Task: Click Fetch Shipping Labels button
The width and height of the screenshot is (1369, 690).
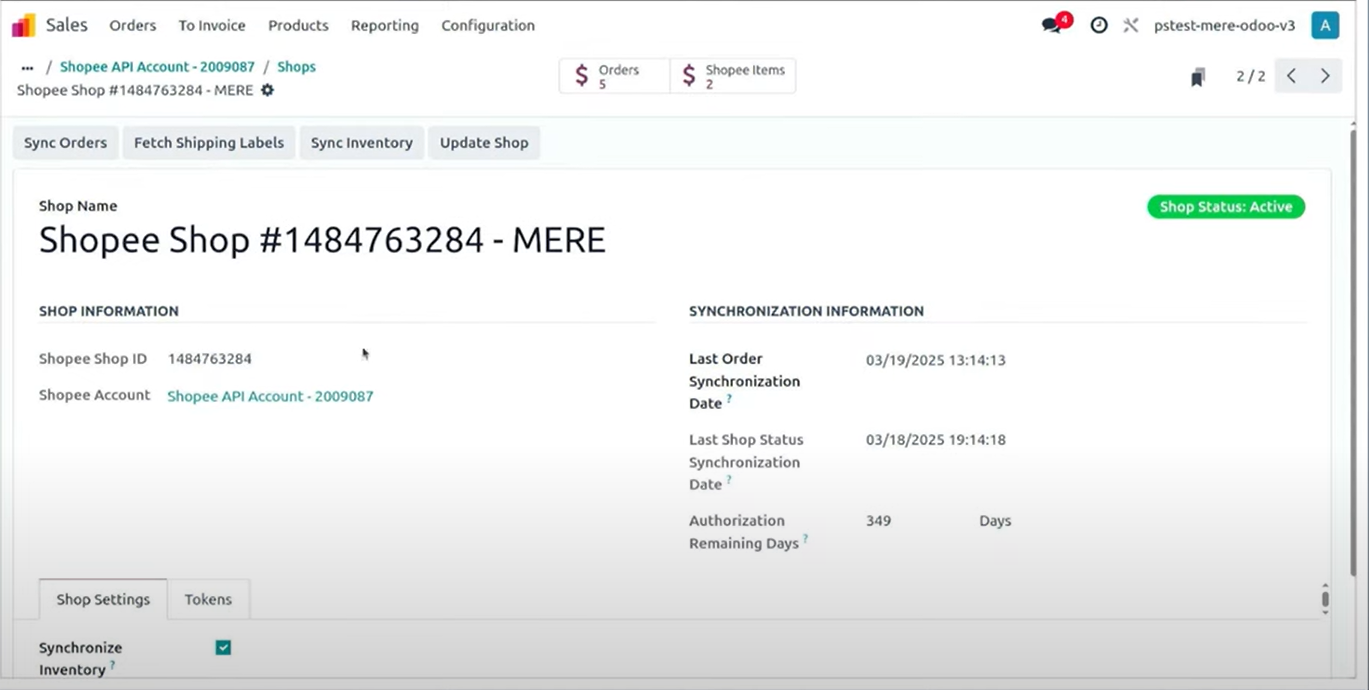Action: click(x=209, y=143)
